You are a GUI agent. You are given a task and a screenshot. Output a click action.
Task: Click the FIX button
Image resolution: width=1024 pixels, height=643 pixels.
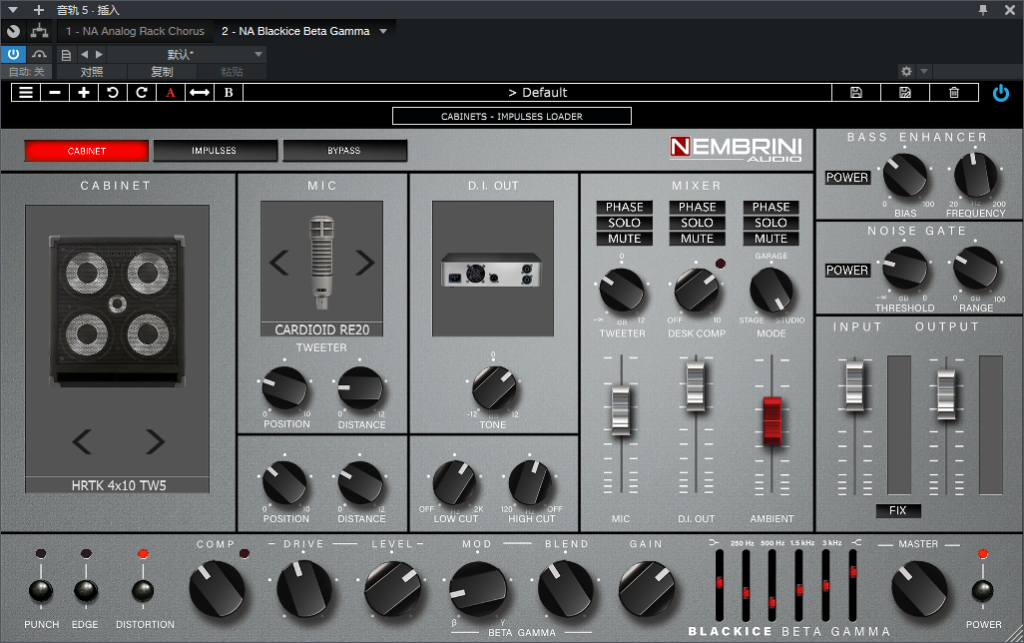point(898,510)
